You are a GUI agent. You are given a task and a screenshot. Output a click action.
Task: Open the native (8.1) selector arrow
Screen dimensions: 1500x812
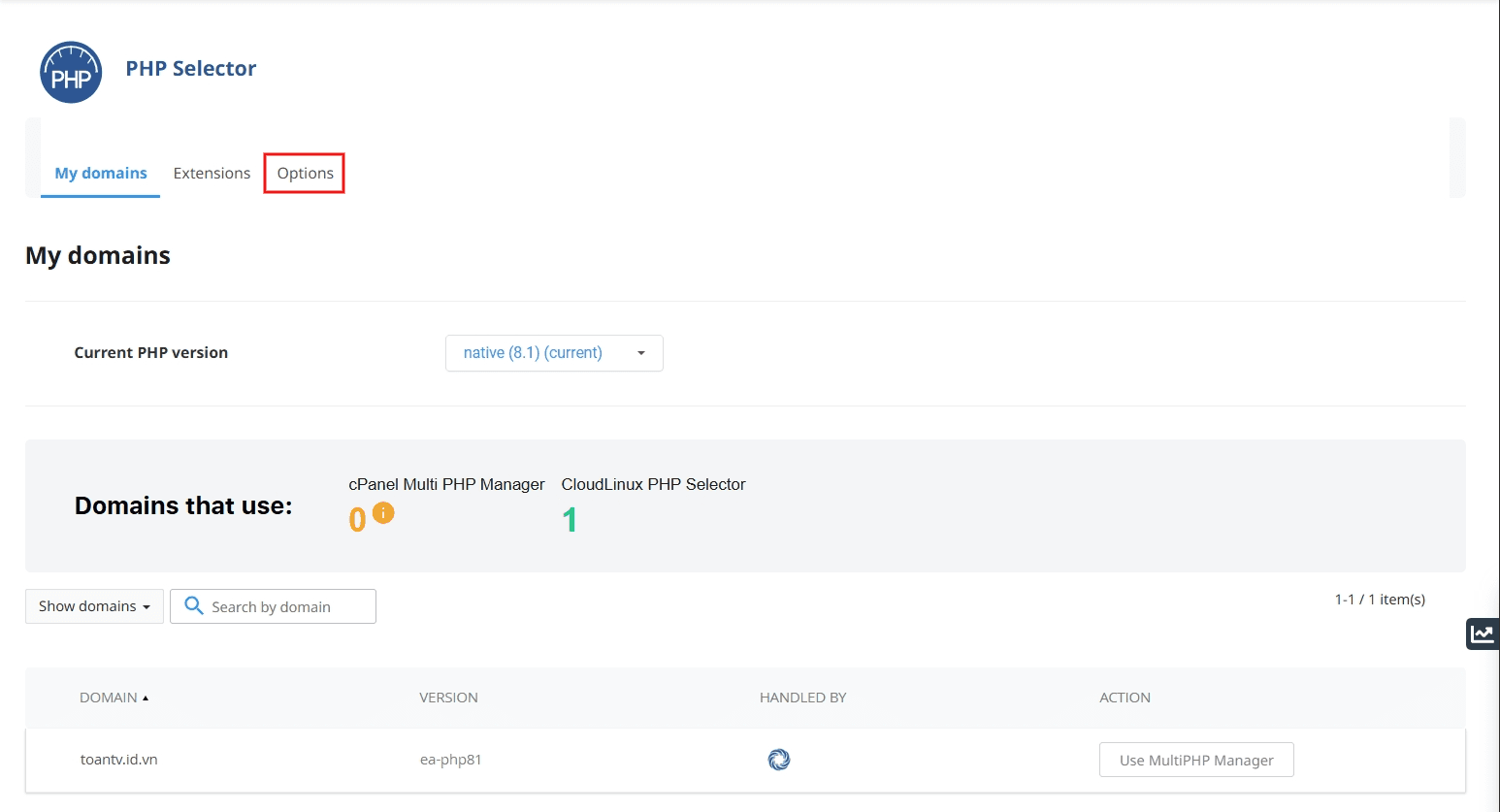click(640, 352)
